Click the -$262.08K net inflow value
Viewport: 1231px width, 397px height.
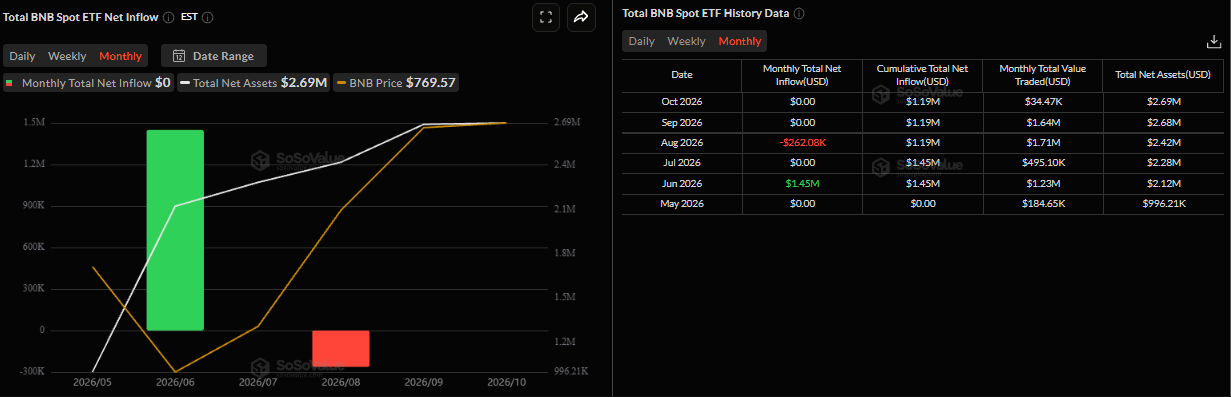pos(802,143)
